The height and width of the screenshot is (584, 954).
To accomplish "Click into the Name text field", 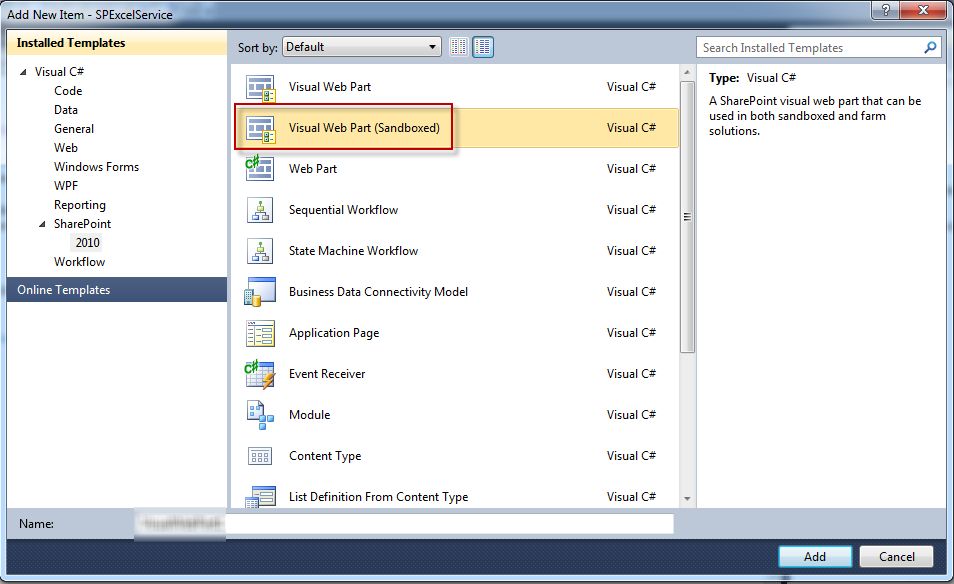I will click(403, 523).
